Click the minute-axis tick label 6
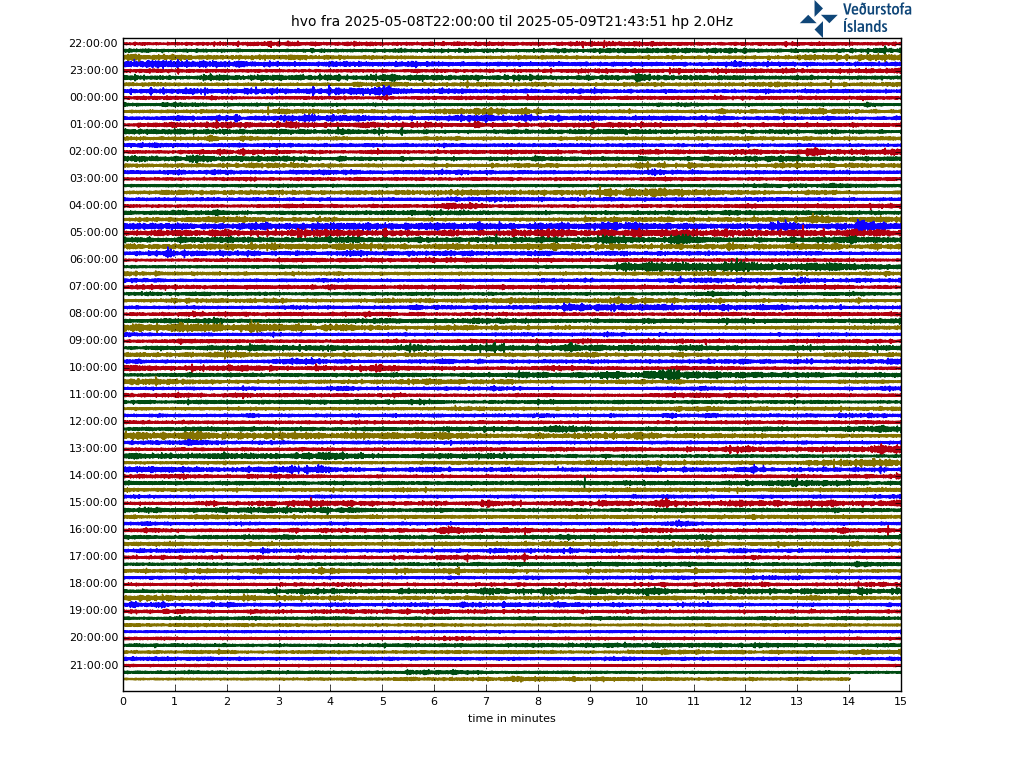1024x768 pixels. [434, 701]
